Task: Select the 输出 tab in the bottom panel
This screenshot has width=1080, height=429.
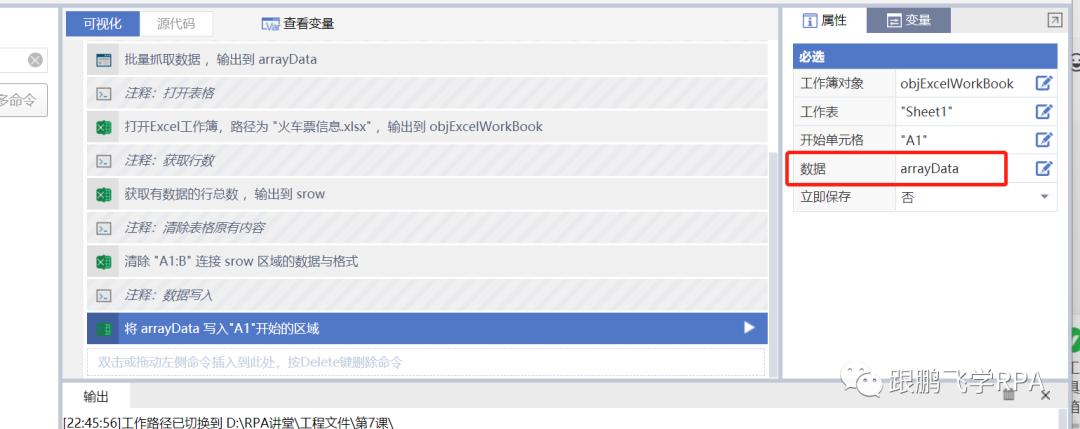Action: 96,397
